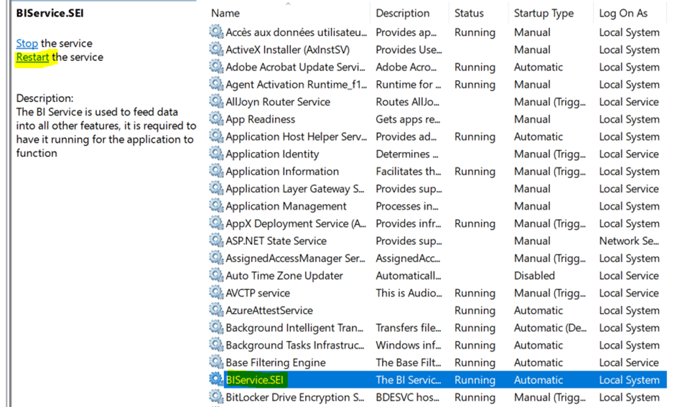
Task: Select the gear icon for AllJoyn Router Service
Action: click(216, 102)
